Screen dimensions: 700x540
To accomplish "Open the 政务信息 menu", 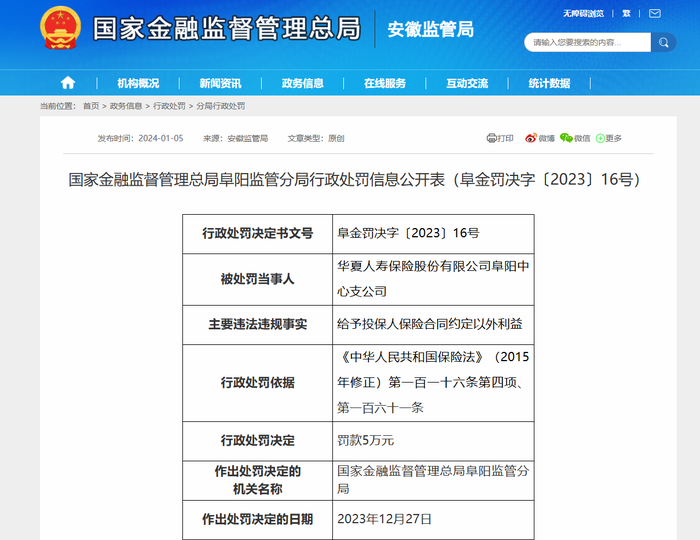I will [x=302, y=83].
